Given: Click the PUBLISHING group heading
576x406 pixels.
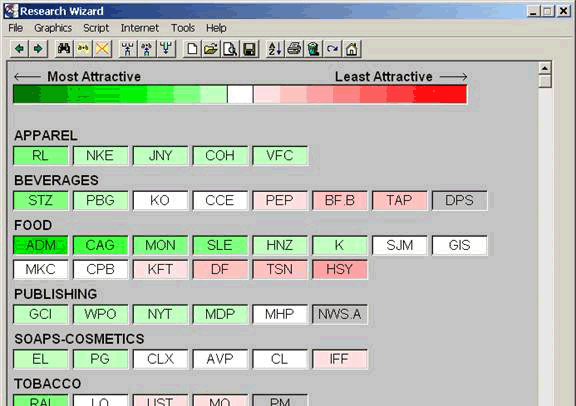Looking at the screenshot, I should [x=55, y=294].
